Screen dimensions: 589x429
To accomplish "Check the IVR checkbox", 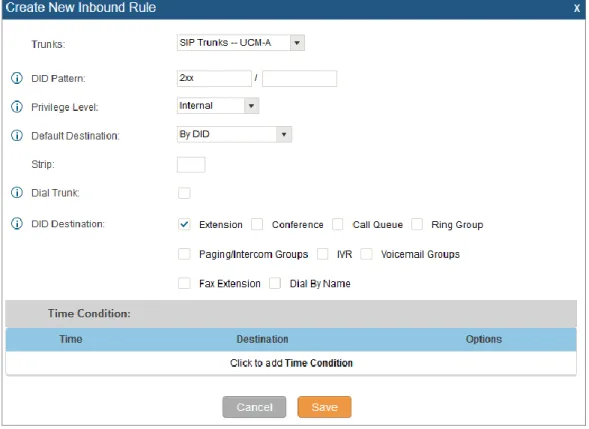I will [322, 254].
